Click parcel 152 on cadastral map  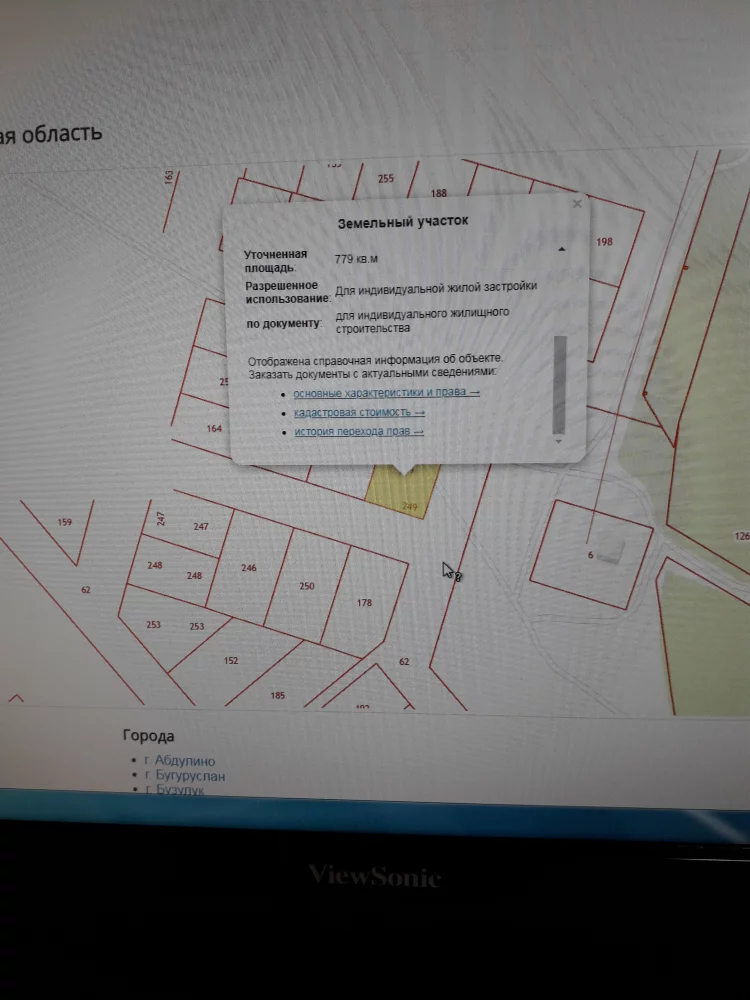232,662
